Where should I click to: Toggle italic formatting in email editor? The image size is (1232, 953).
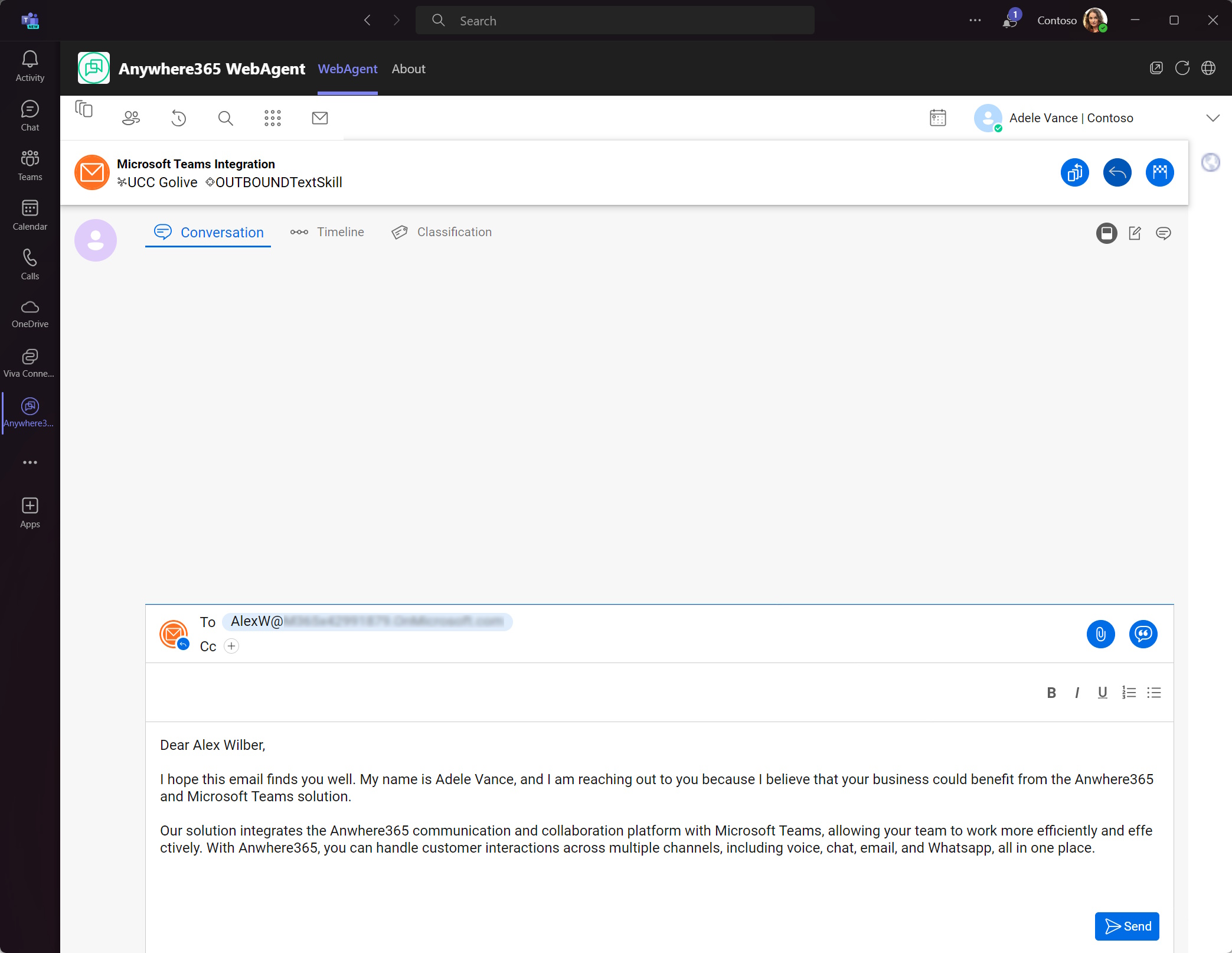1077,693
